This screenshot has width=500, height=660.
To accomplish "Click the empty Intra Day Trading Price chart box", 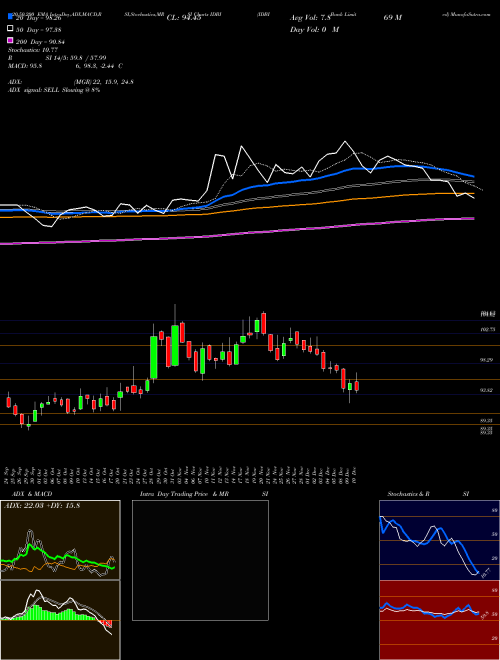I will (200, 560).
